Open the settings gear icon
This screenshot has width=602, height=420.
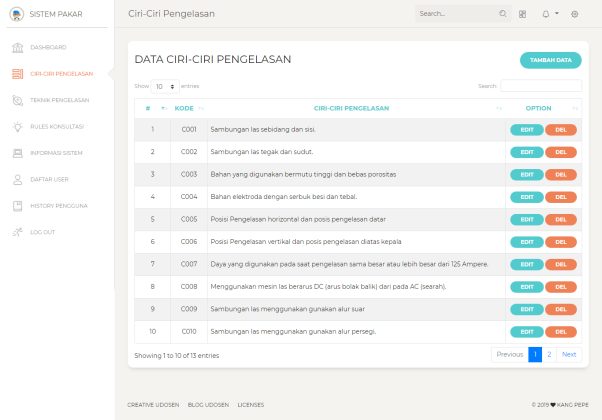(574, 14)
